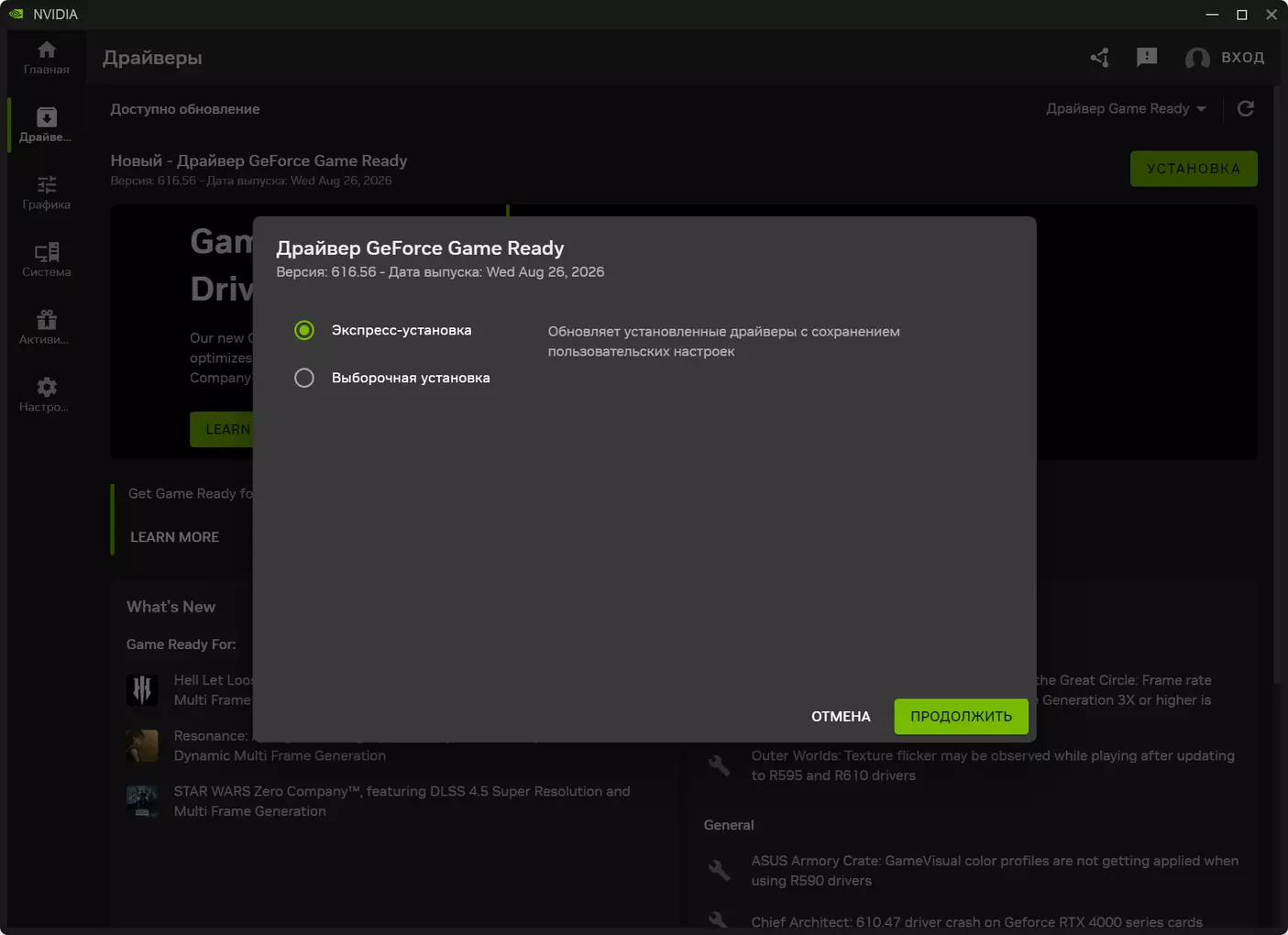Click the "STAR WARS Zero Company" release note text

[402, 801]
